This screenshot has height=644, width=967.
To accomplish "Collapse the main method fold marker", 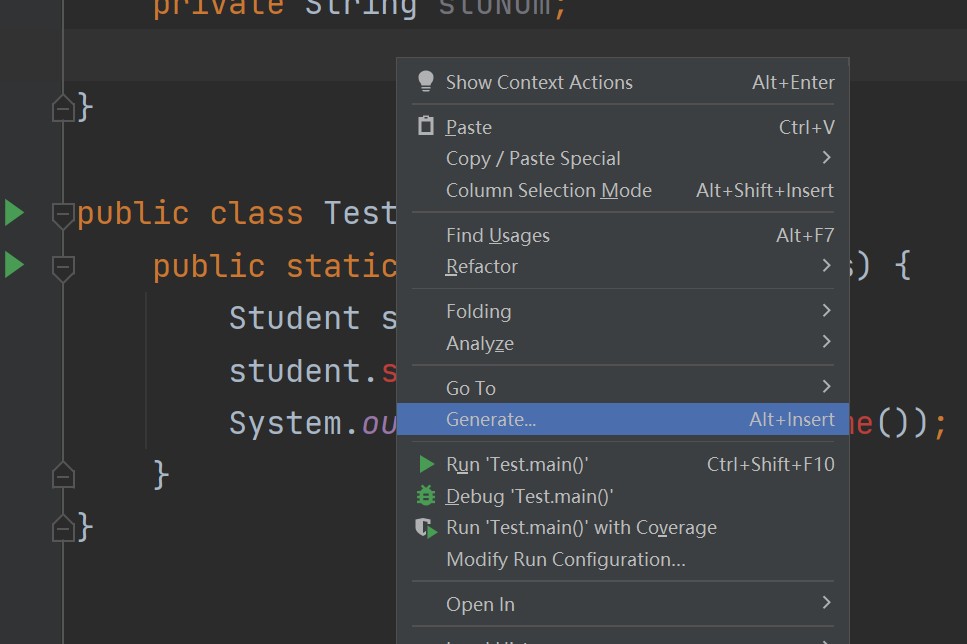I will click(63, 267).
